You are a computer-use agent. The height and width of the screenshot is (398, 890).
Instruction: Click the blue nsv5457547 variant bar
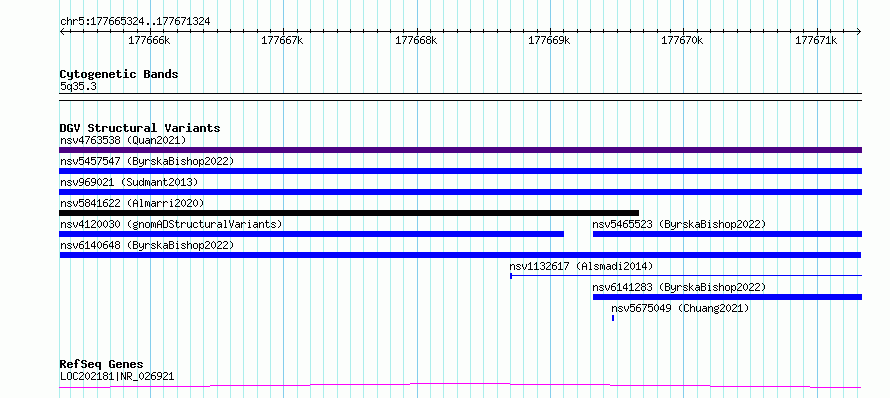tap(460, 171)
